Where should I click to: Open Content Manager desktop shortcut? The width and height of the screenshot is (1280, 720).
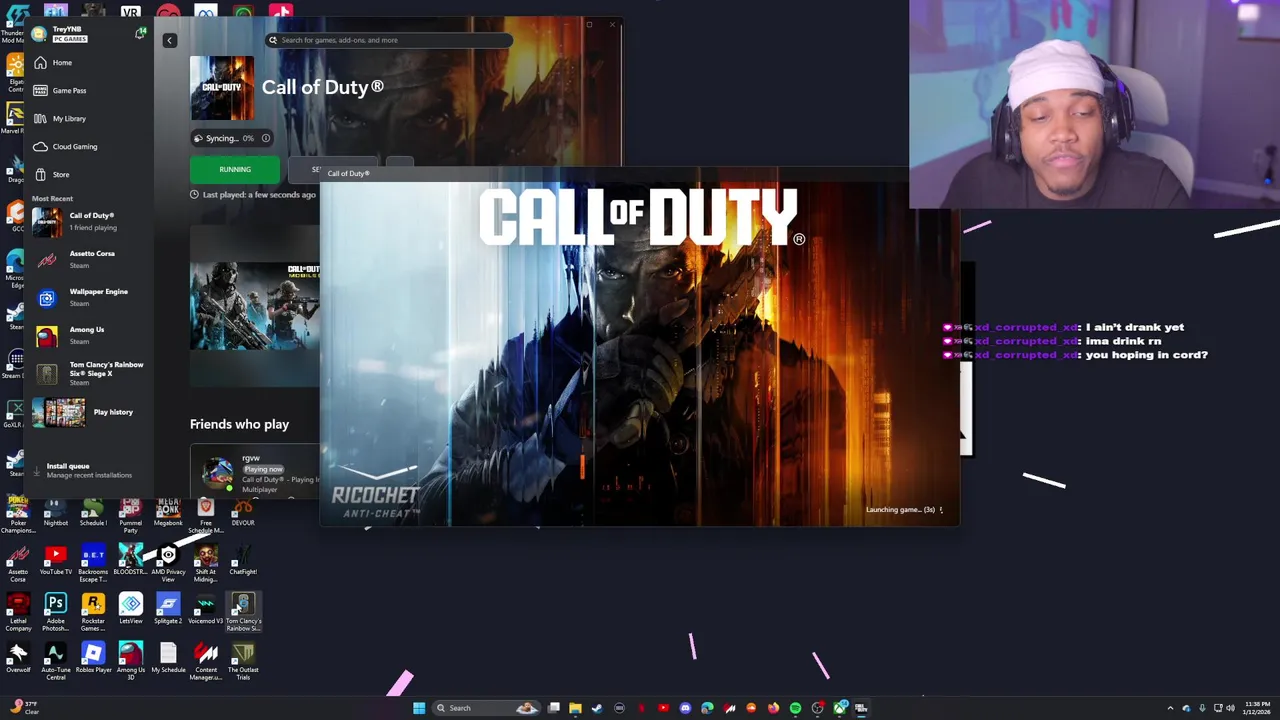click(206, 661)
